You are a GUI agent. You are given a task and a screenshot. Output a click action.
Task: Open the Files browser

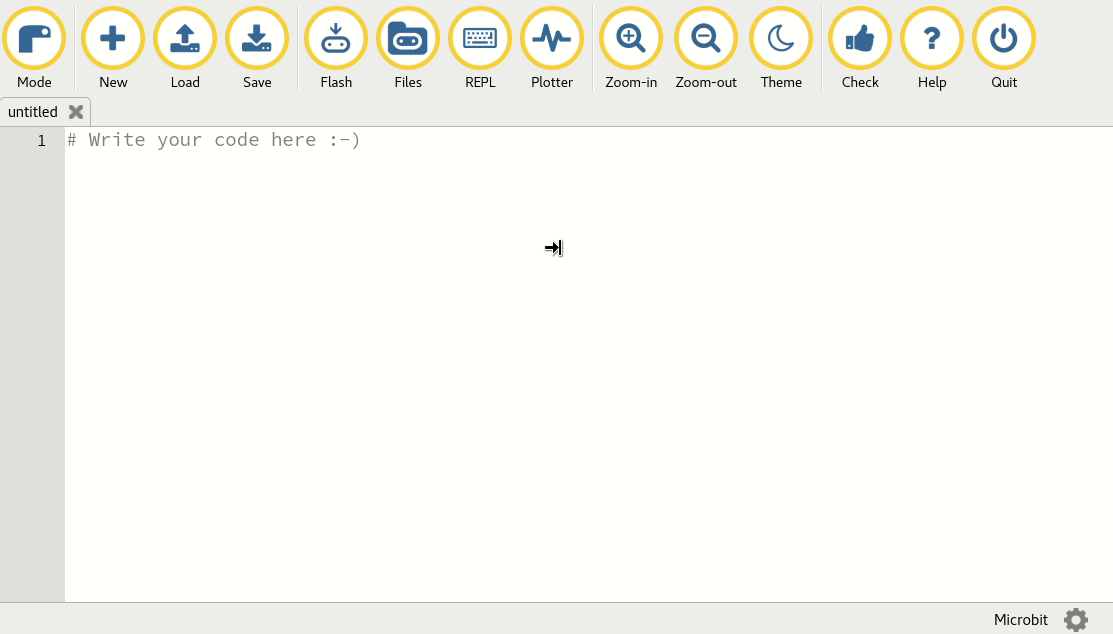[408, 40]
